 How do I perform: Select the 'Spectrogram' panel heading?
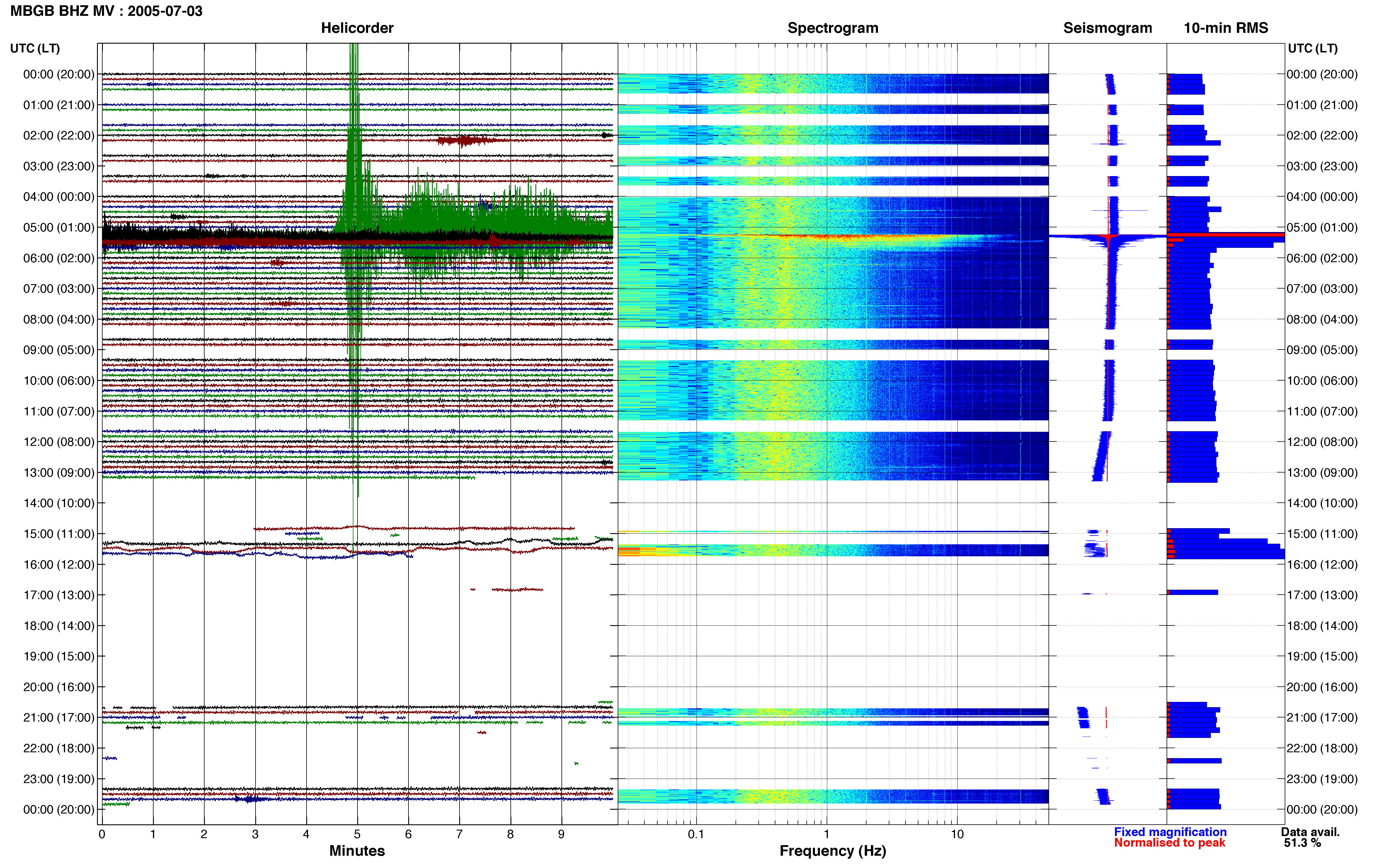click(x=833, y=28)
